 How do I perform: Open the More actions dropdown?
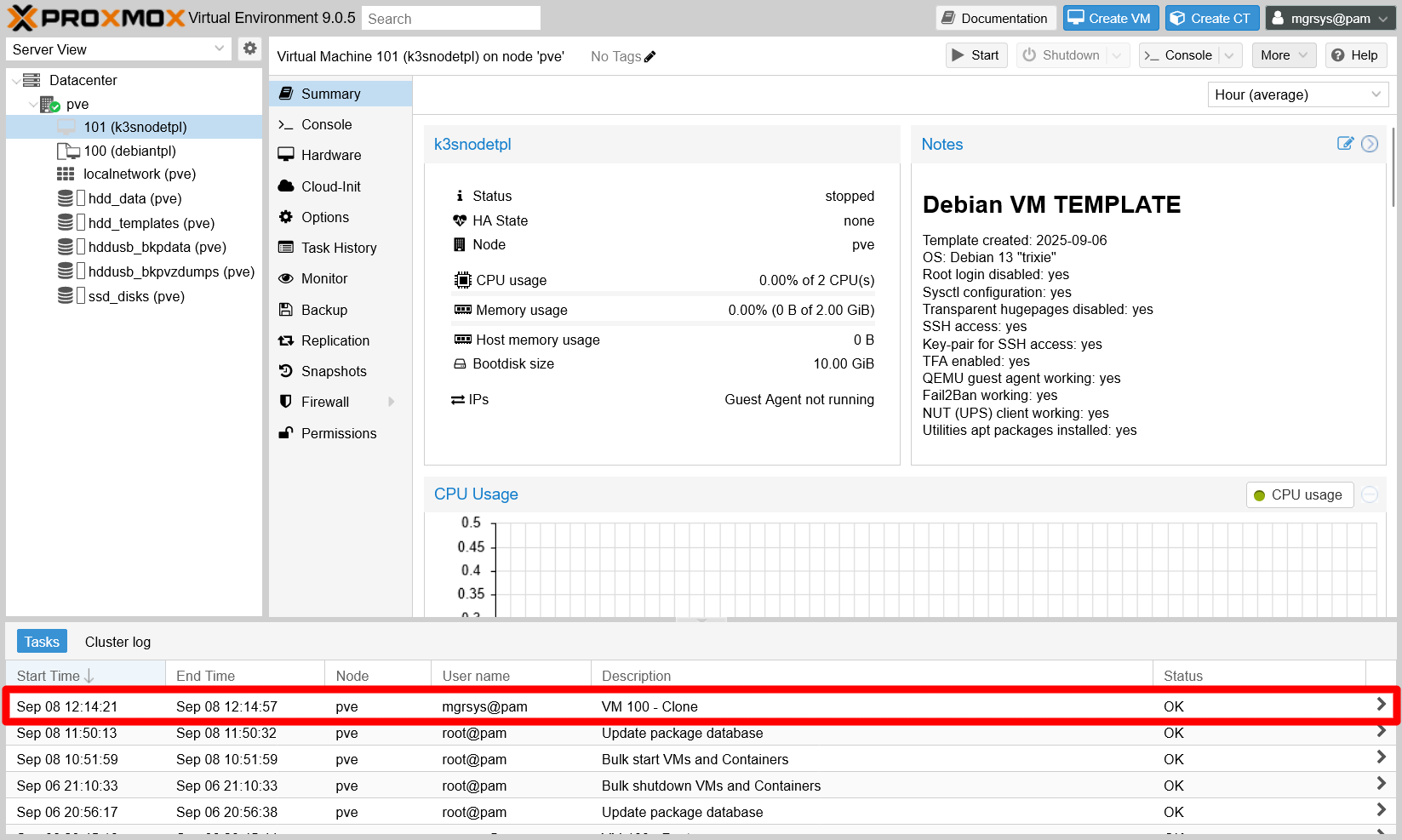1284,55
